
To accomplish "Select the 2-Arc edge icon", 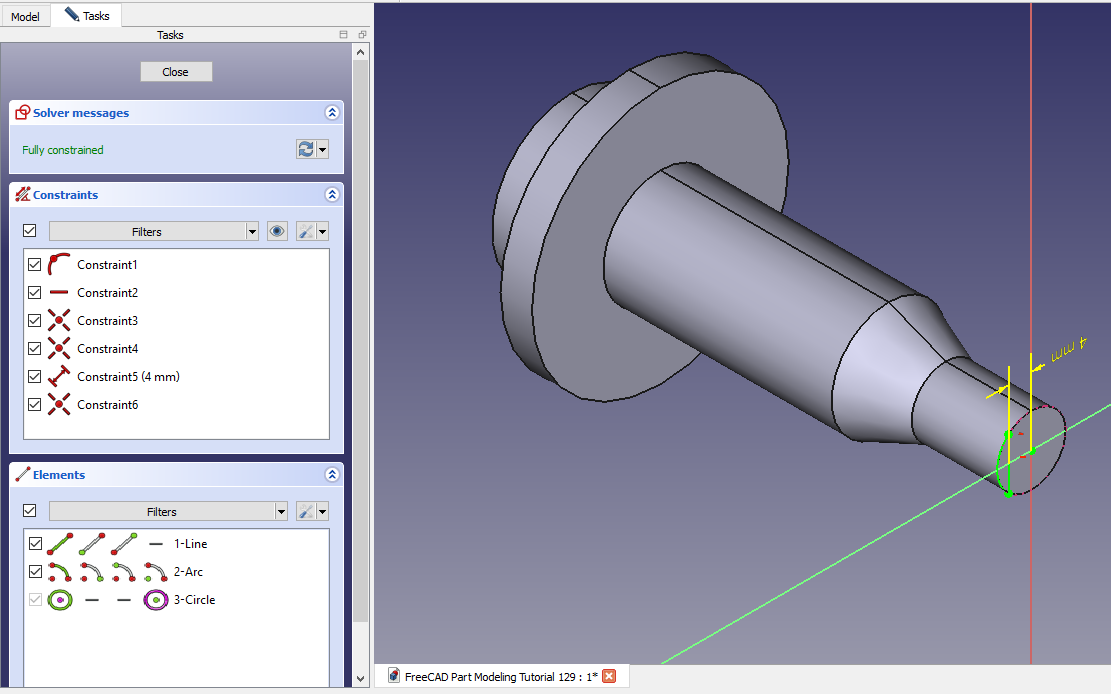I will point(60,572).
